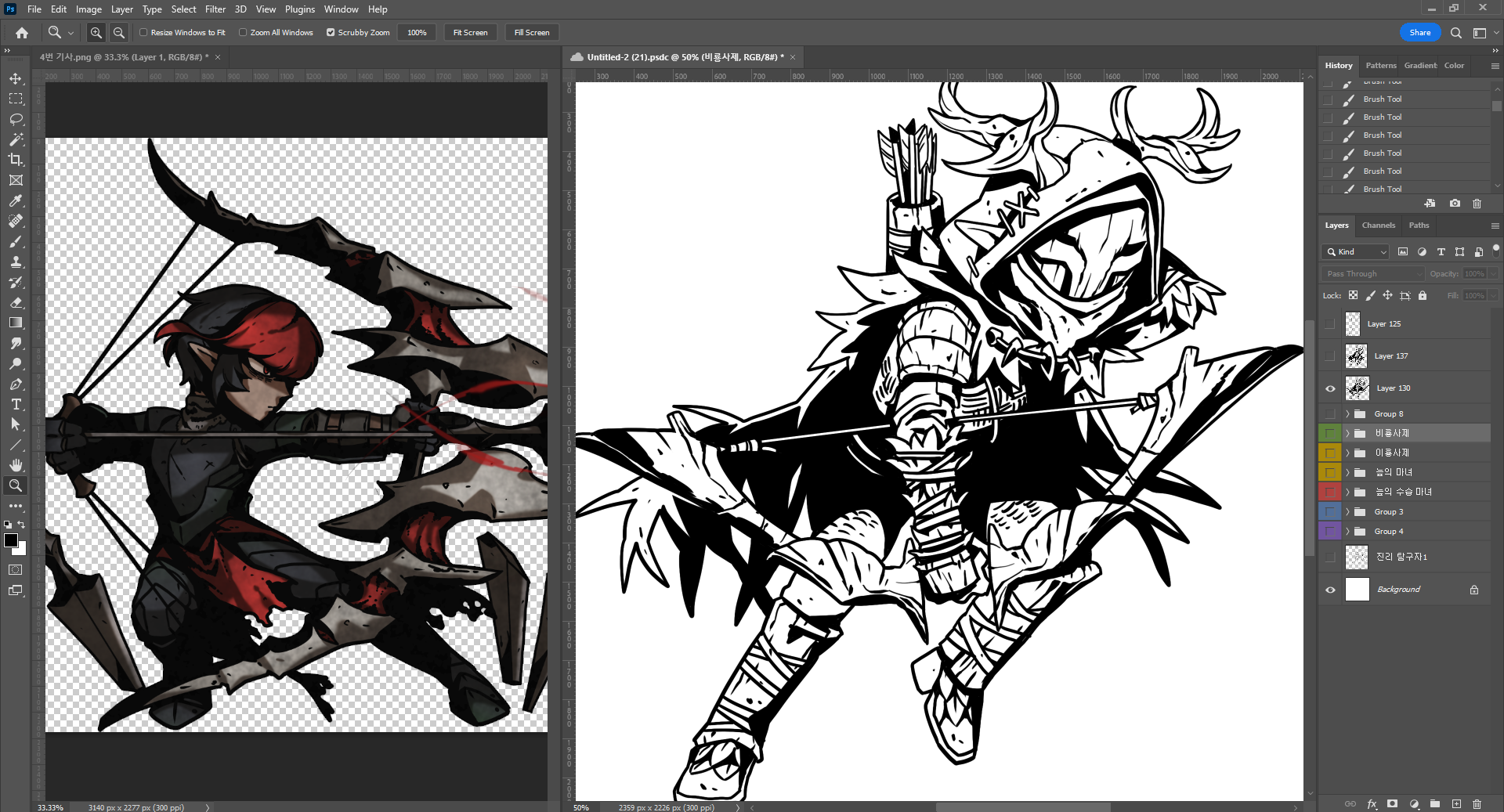Uncheck the Scrubby Zoom option
The height and width of the screenshot is (812, 1504).
331,33
